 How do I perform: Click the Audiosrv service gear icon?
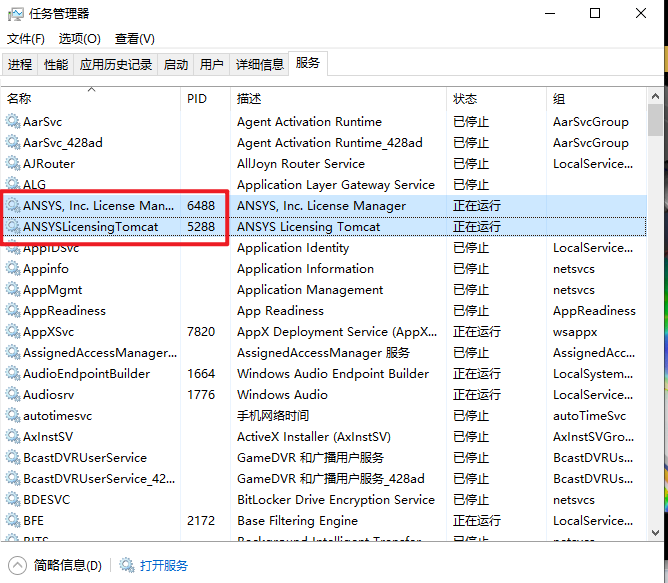[13, 395]
